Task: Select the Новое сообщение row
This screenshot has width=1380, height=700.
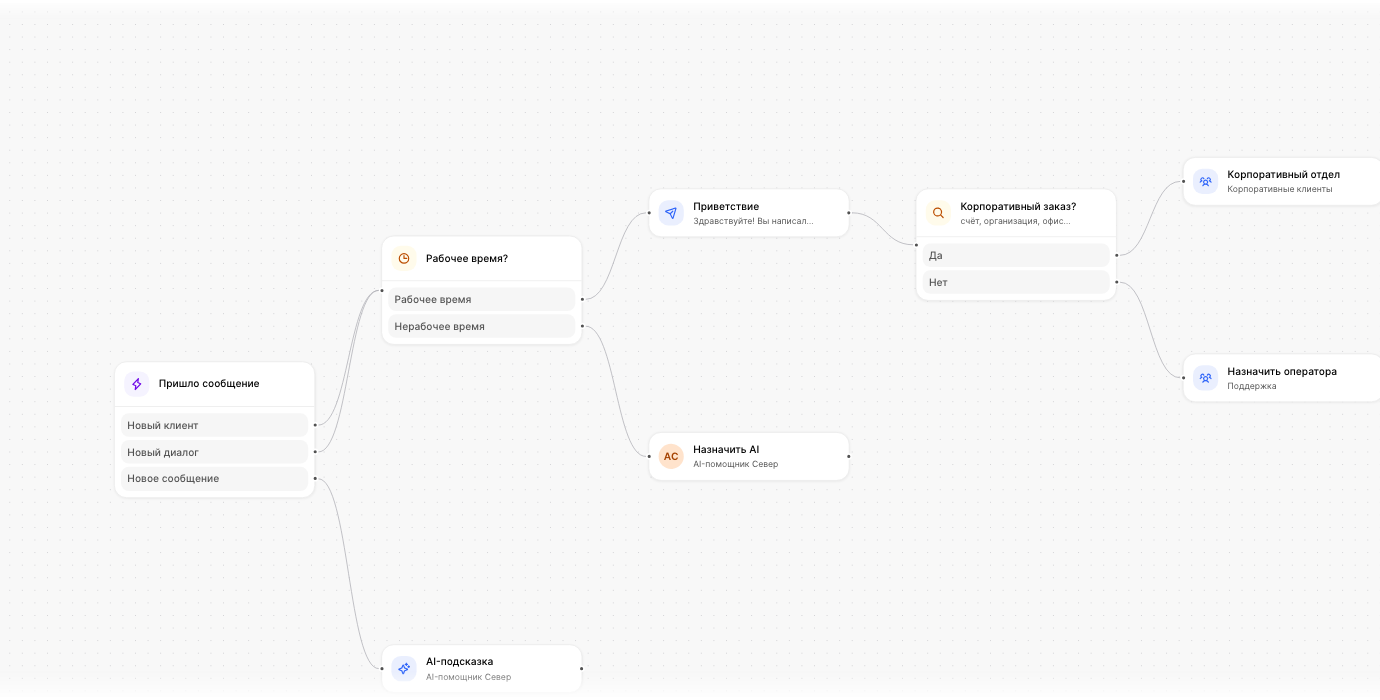Action: point(215,478)
